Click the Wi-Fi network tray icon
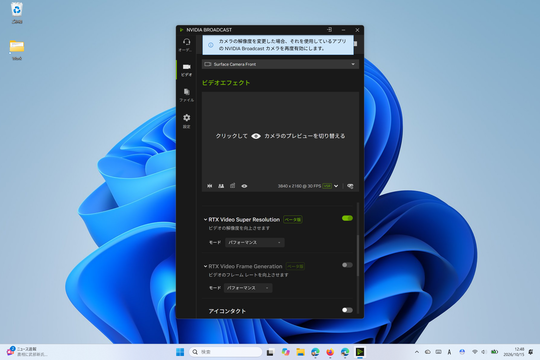540x360 pixels. pos(475,352)
